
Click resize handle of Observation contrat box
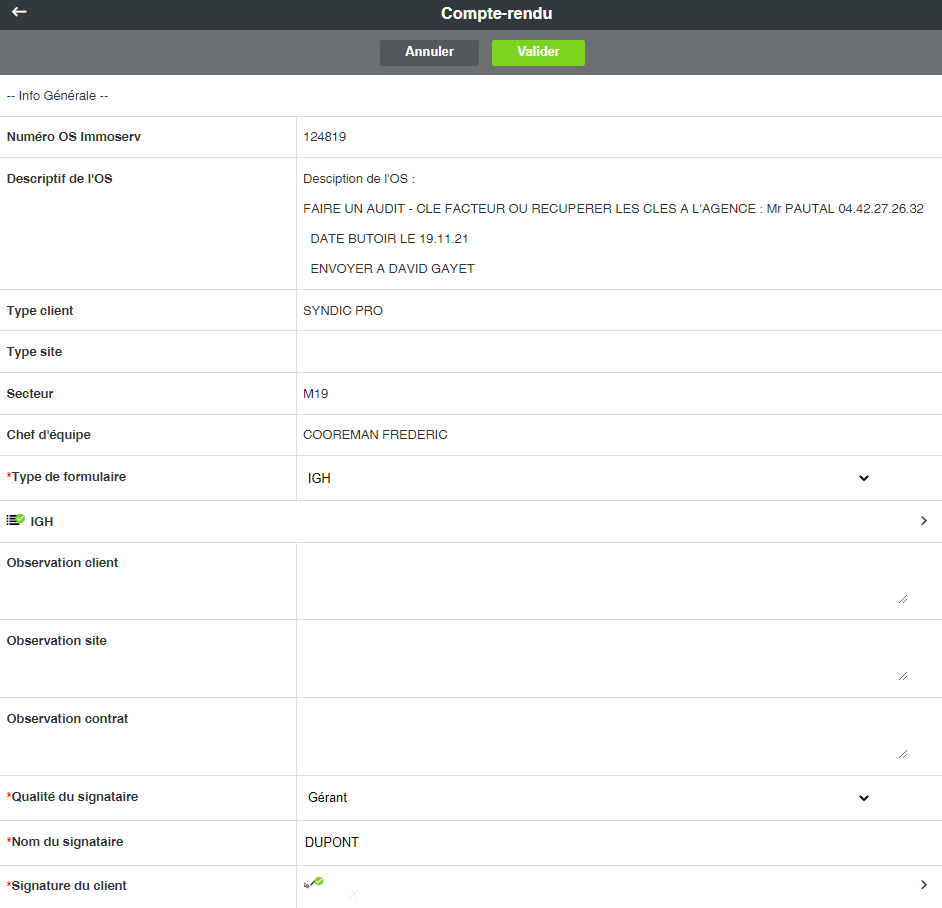click(x=902, y=754)
